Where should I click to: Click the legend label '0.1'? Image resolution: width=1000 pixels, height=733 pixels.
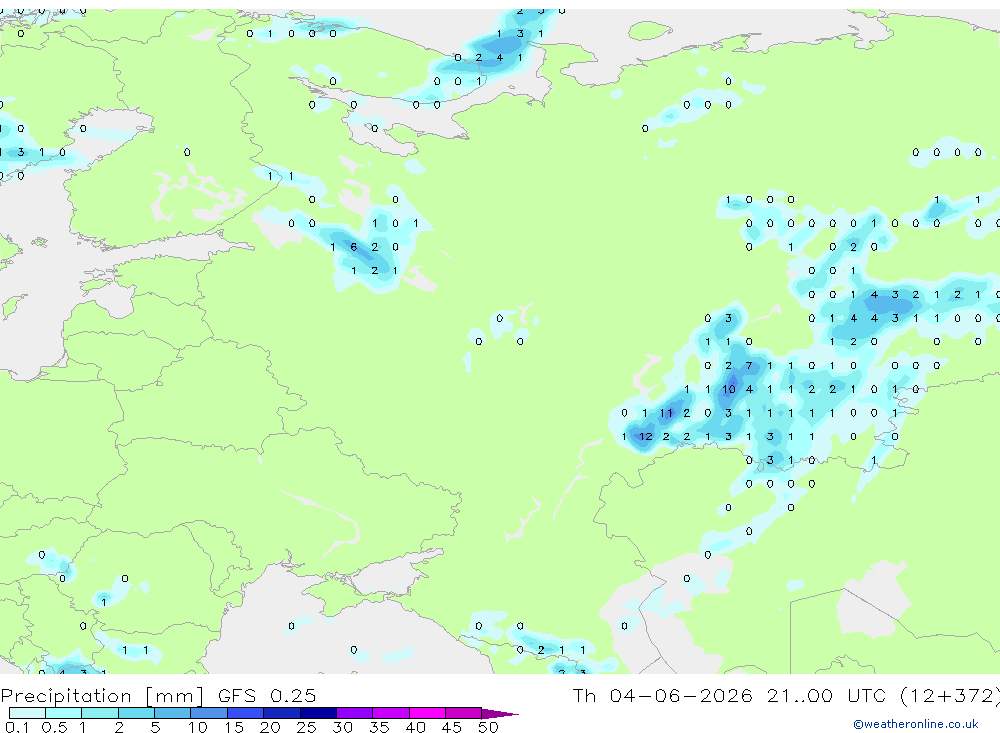click(17, 727)
